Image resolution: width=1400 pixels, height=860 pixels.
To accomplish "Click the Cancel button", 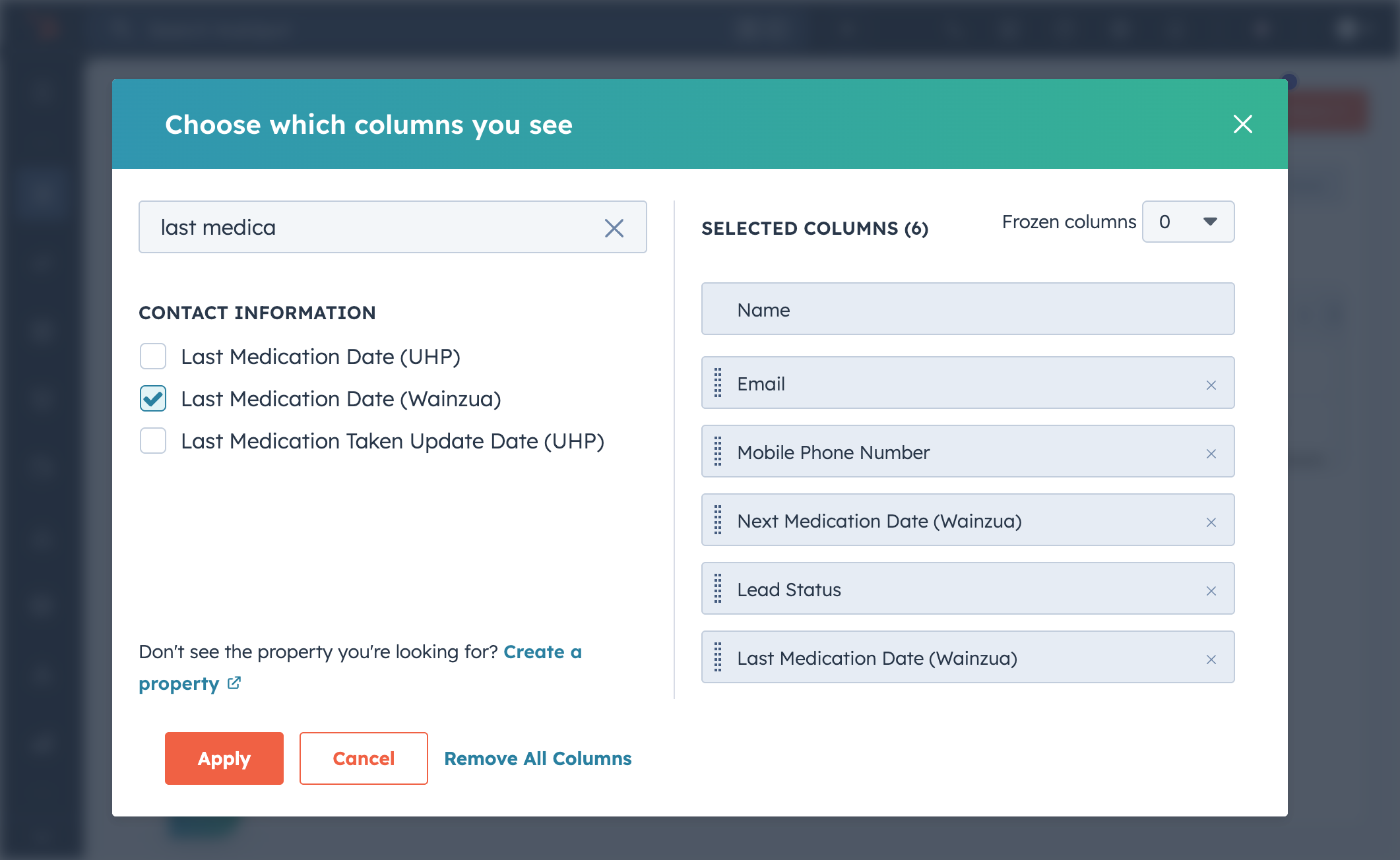I will pyautogui.click(x=364, y=758).
